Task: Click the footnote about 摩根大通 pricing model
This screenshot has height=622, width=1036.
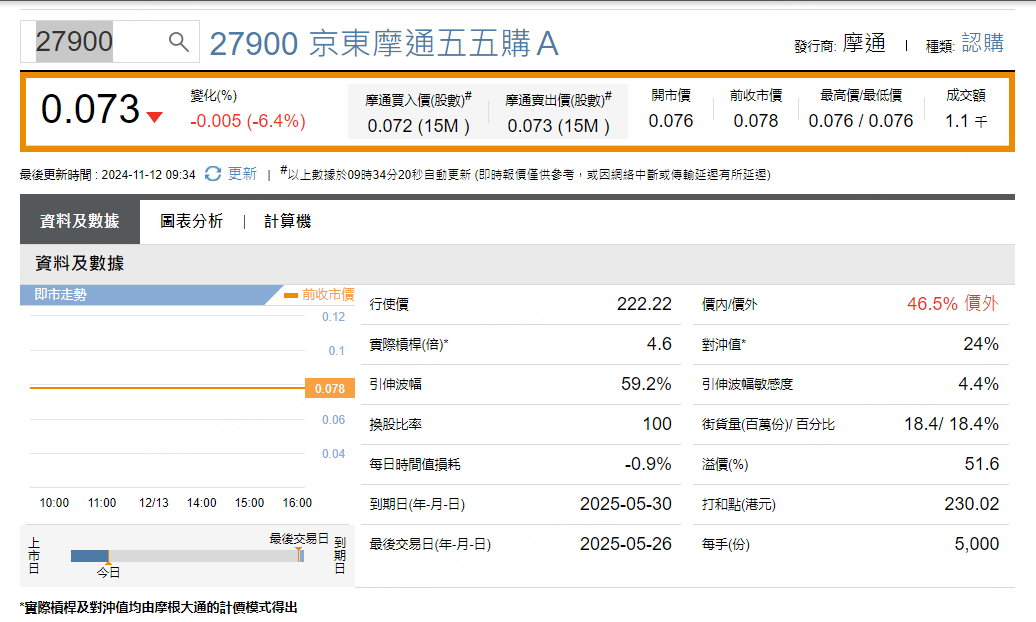Action: click(159, 607)
